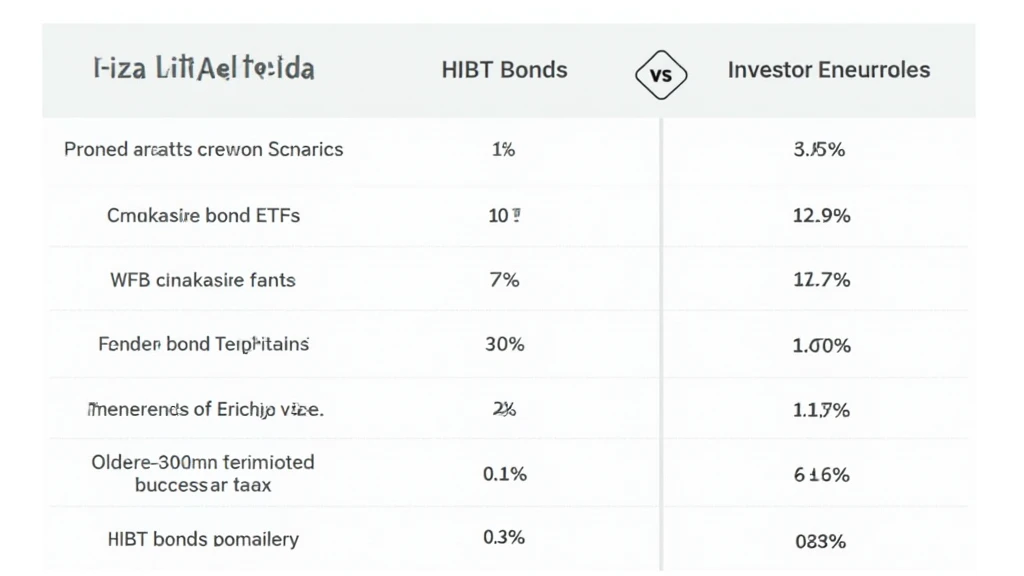Click the 083% investor value
Viewport: 1024px width, 576px height.
point(820,541)
